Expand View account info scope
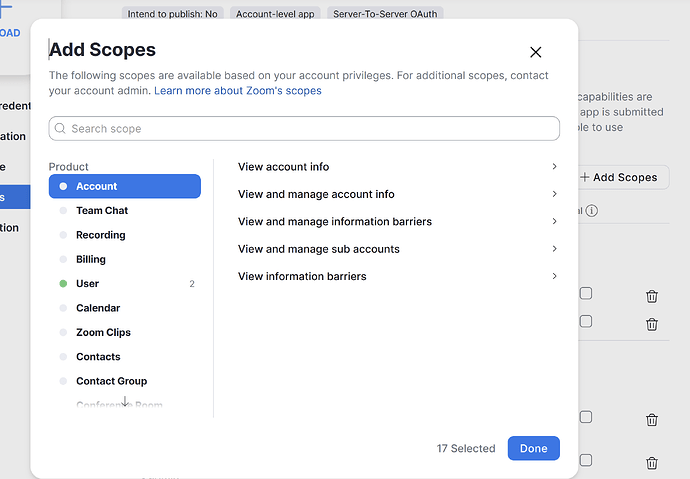The height and width of the screenshot is (479, 690). pos(398,167)
